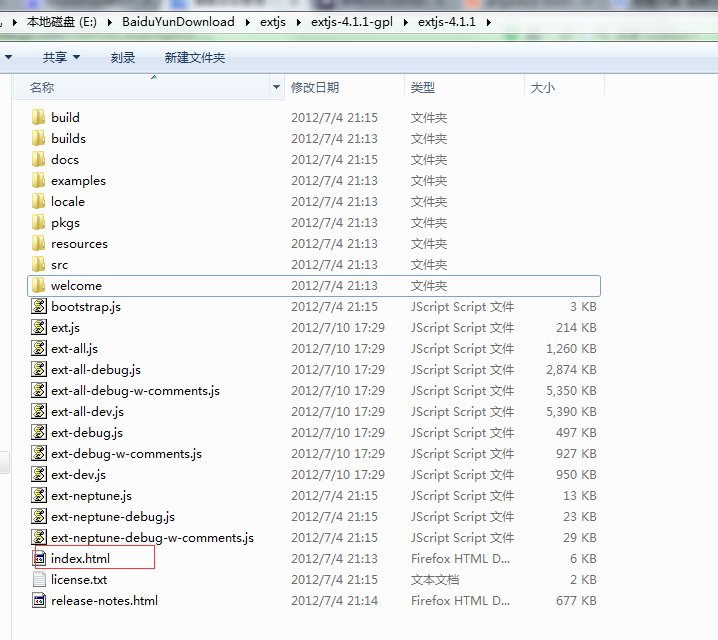This screenshot has height=640, width=718.
Task: Select the docs folder icon
Action: click(39, 159)
